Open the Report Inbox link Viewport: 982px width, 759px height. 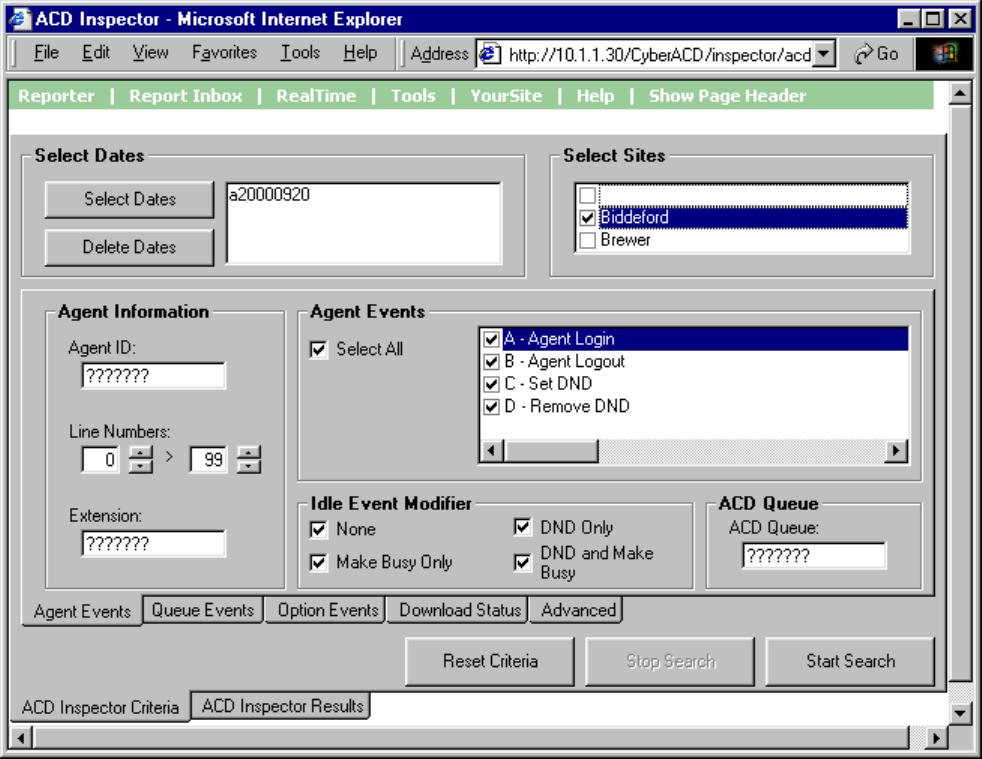pyautogui.click(x=185, y=96)
